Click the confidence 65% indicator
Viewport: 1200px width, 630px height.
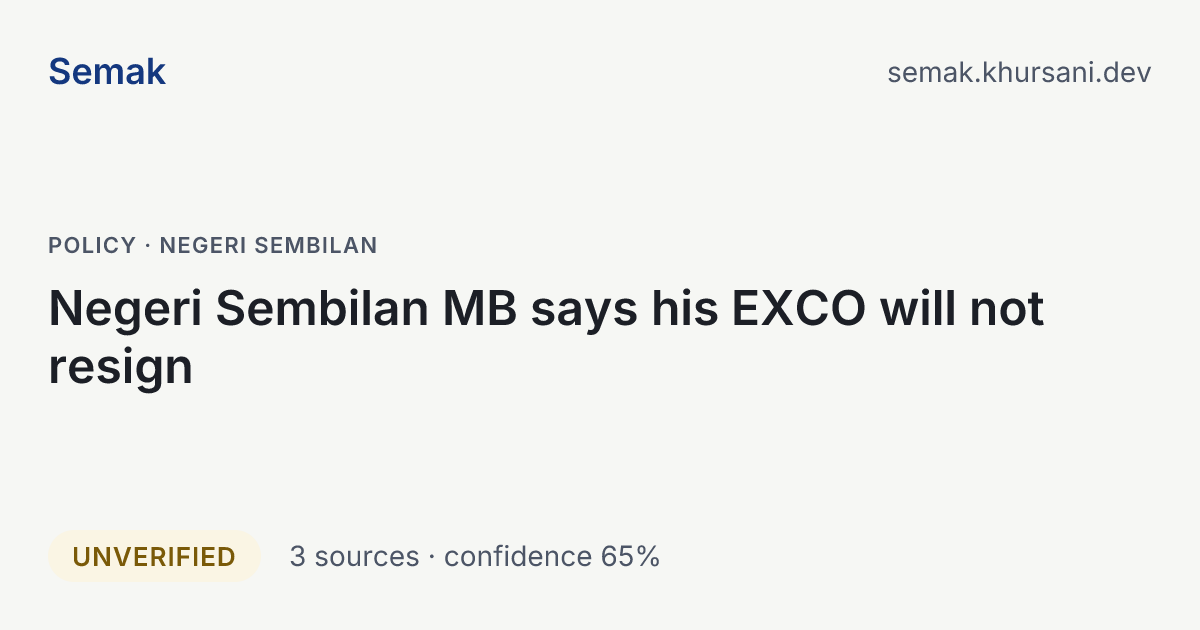click(552, 556)
